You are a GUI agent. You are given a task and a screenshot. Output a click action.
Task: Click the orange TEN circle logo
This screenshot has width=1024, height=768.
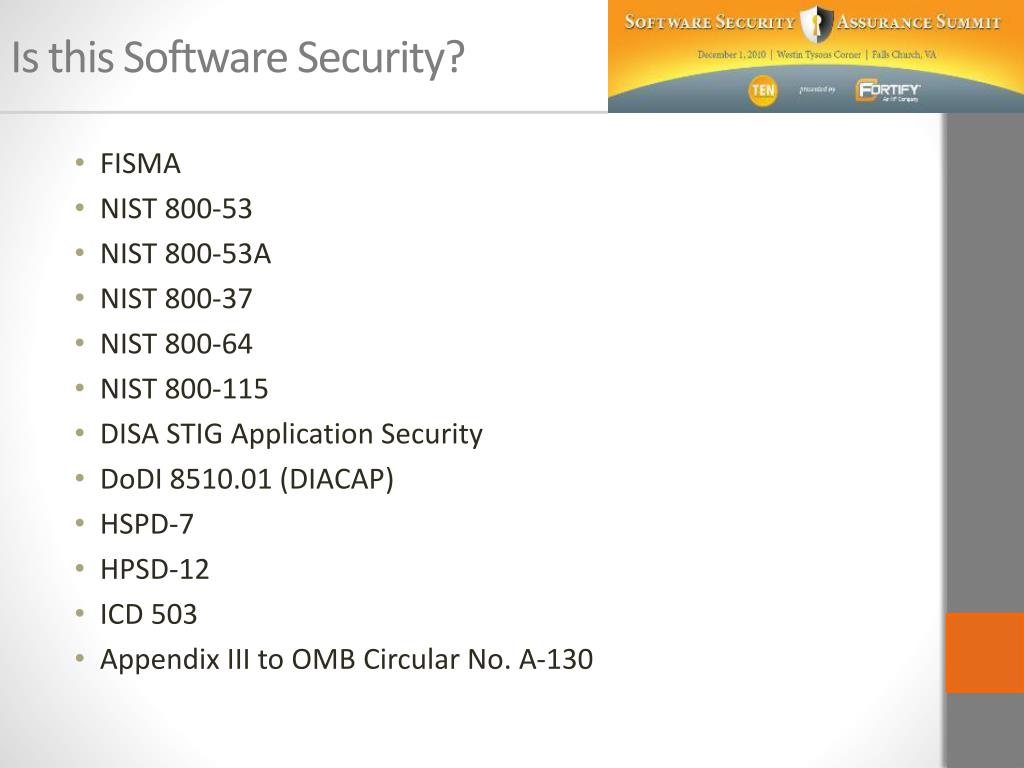[x=763, y=89]
